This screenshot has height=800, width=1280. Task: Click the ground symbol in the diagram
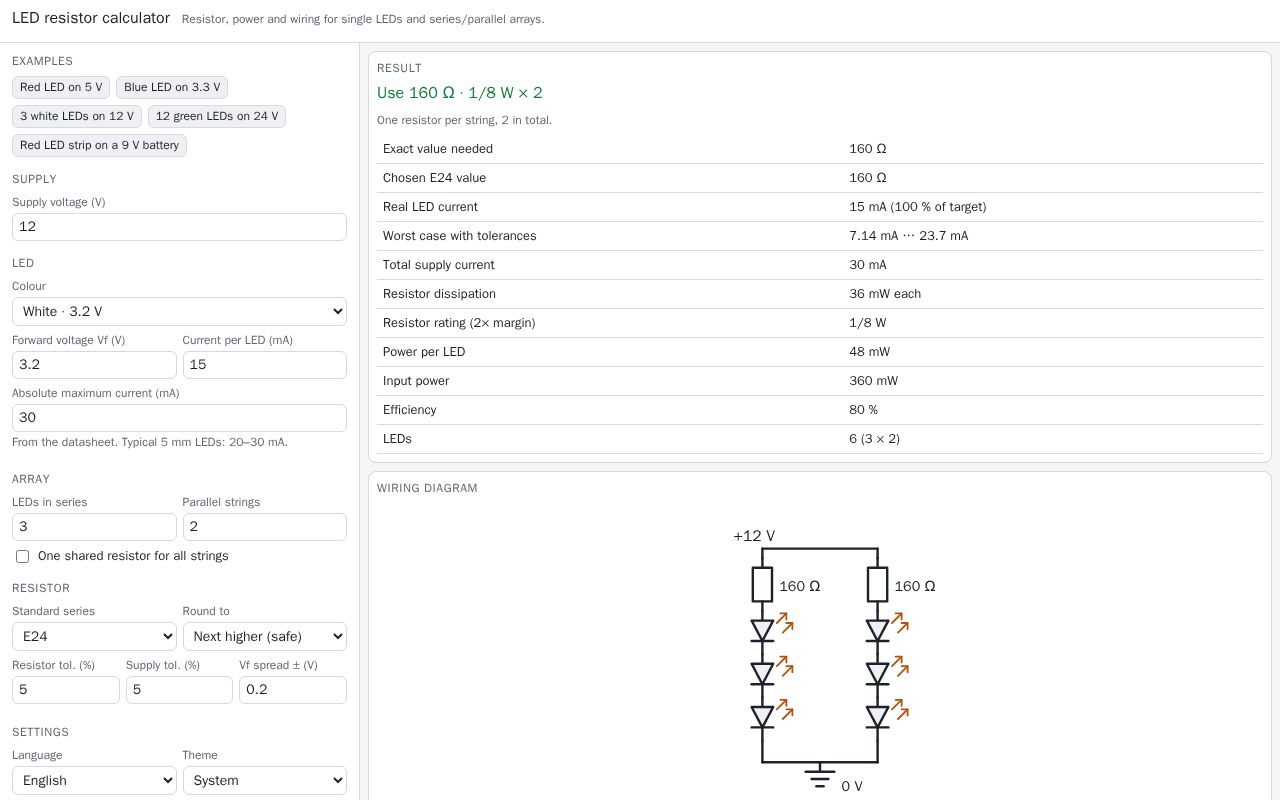820,778
